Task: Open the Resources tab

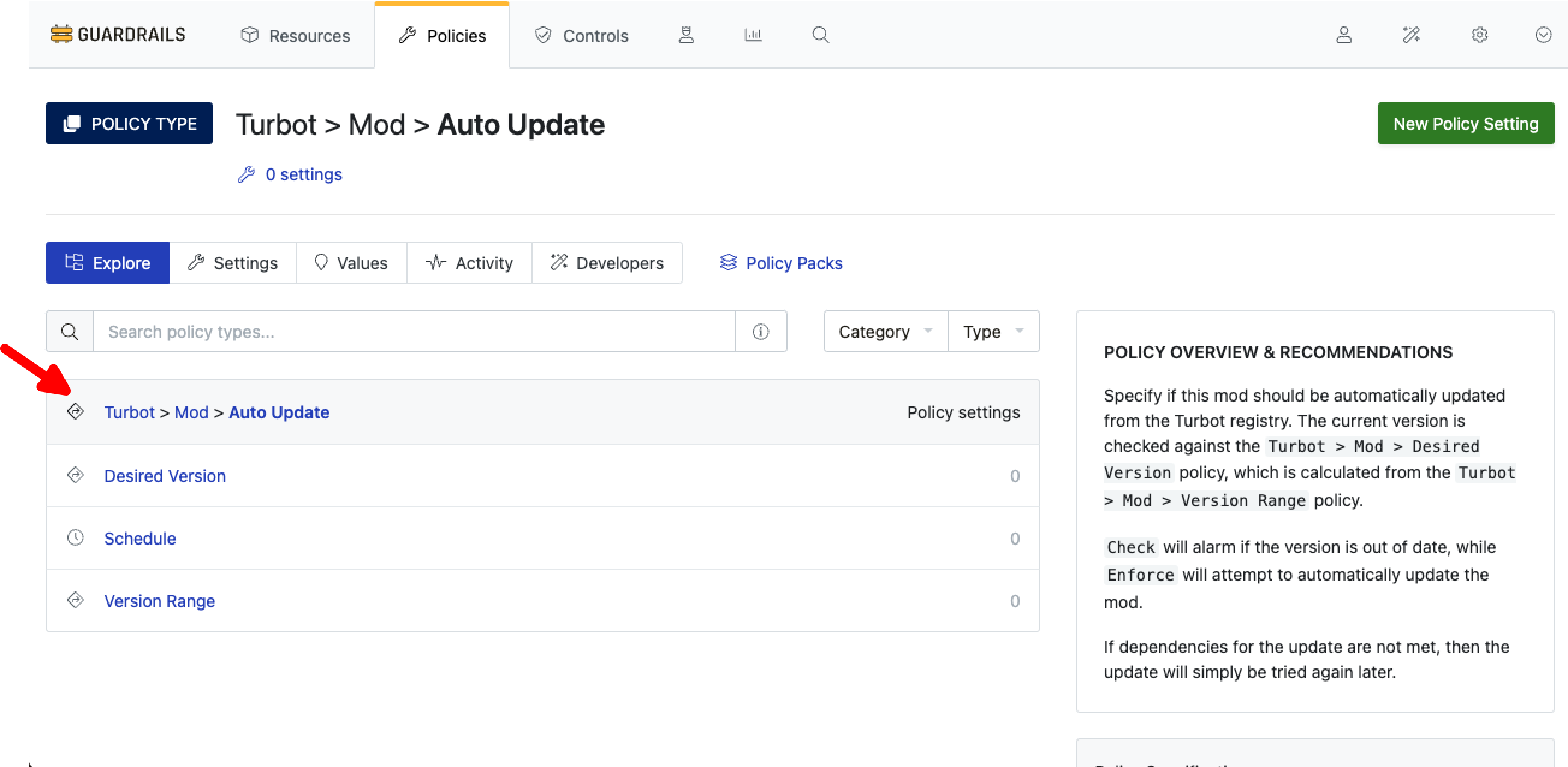Action: click(x=296, y=36)
